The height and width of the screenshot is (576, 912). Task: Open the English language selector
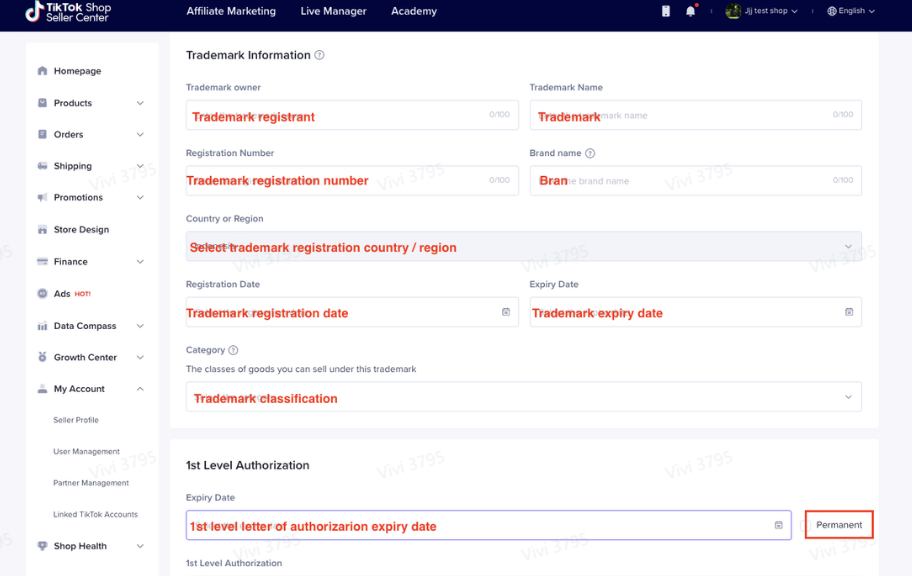851,11
